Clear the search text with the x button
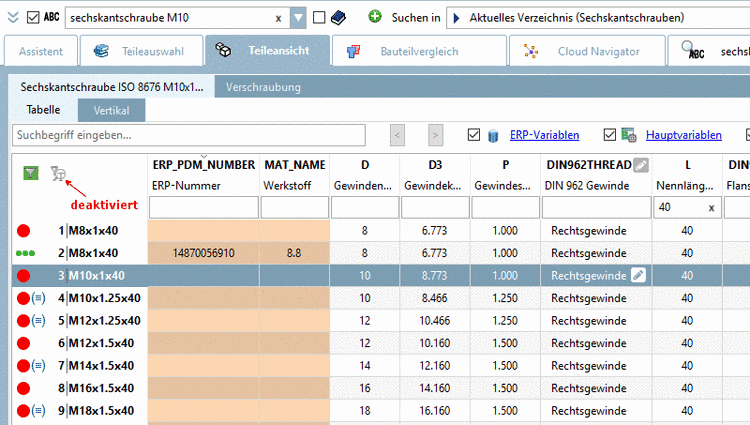 (278, 18)
